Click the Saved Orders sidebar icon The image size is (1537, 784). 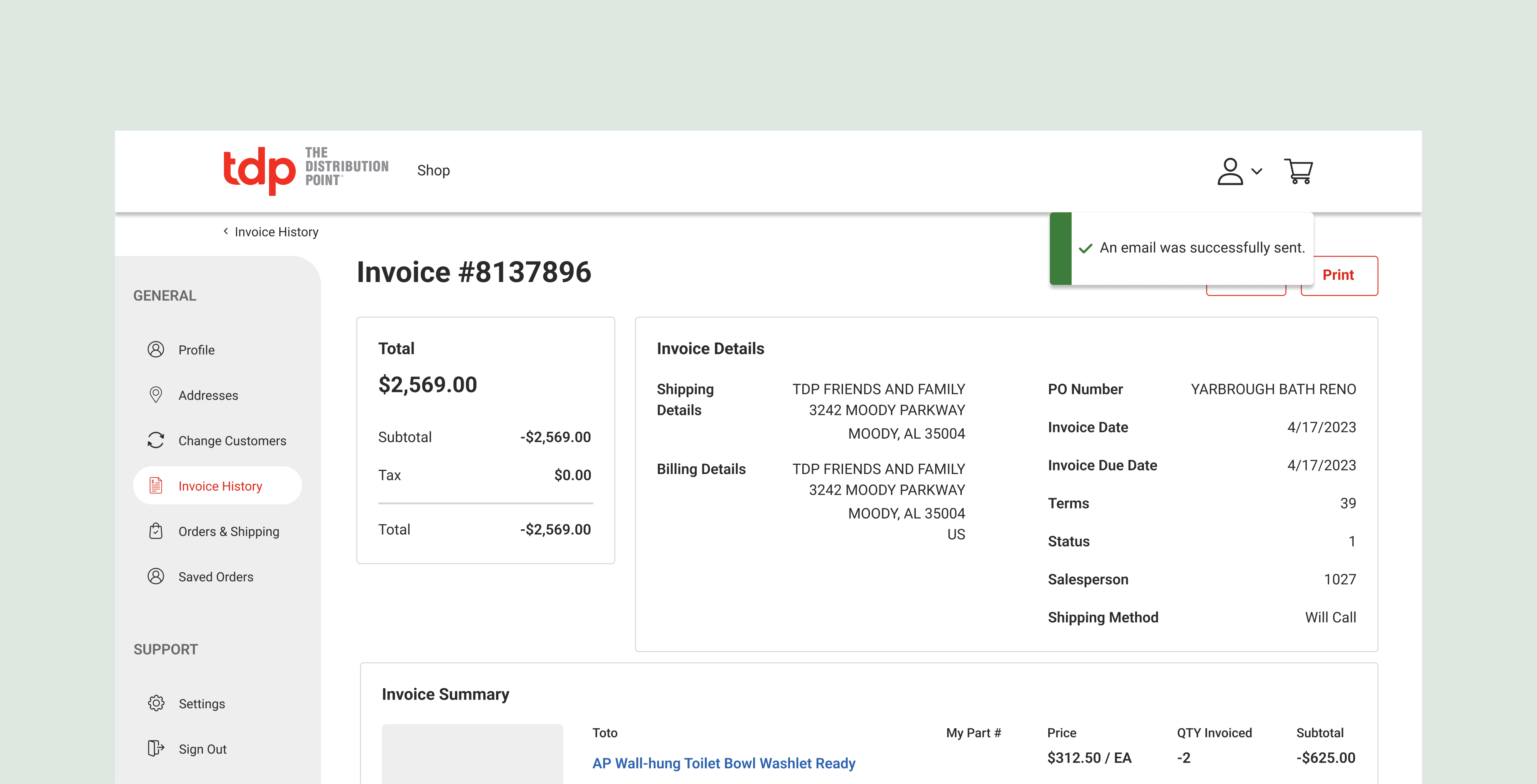(156, 576)
